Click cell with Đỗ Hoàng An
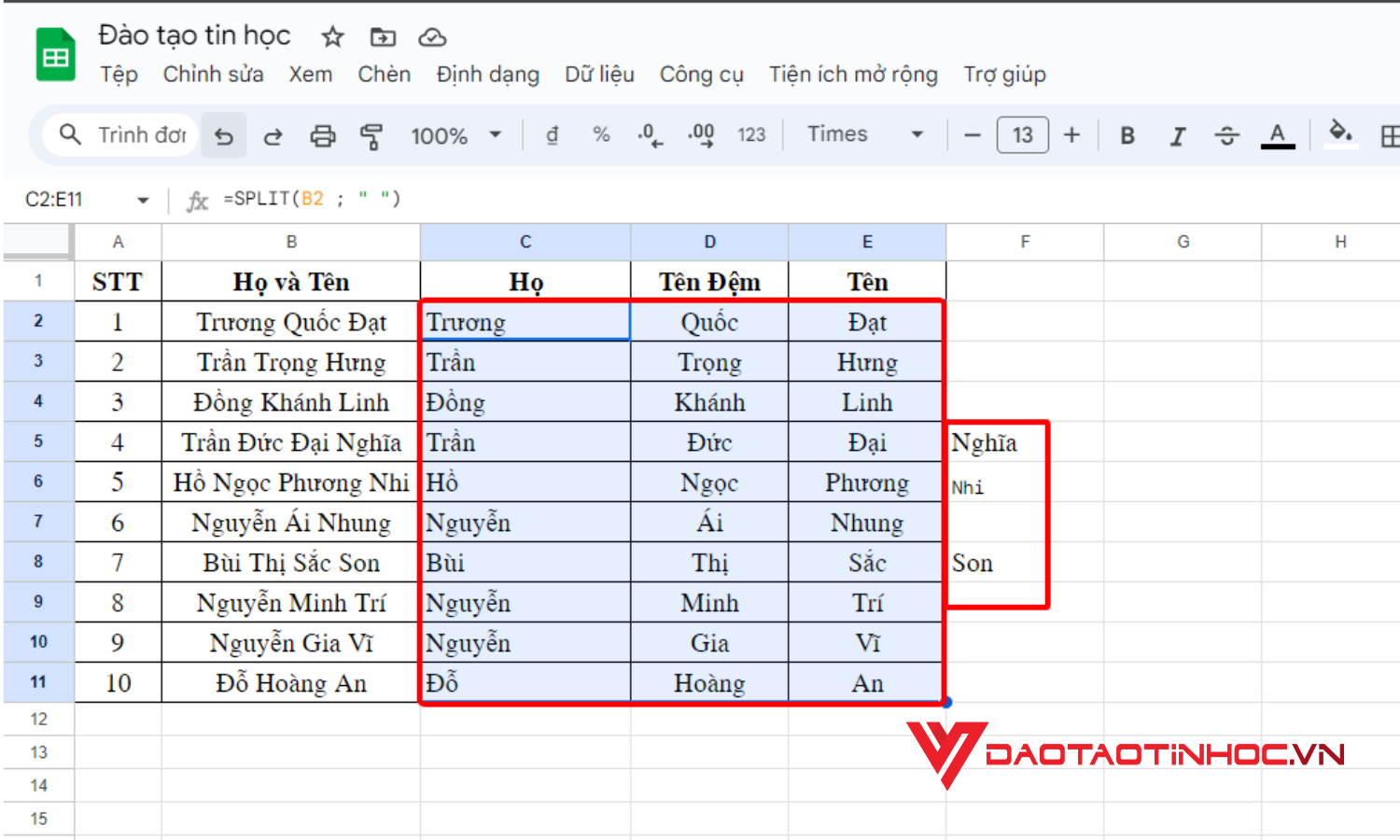1400x840 pixels. (x=291, y=683)
